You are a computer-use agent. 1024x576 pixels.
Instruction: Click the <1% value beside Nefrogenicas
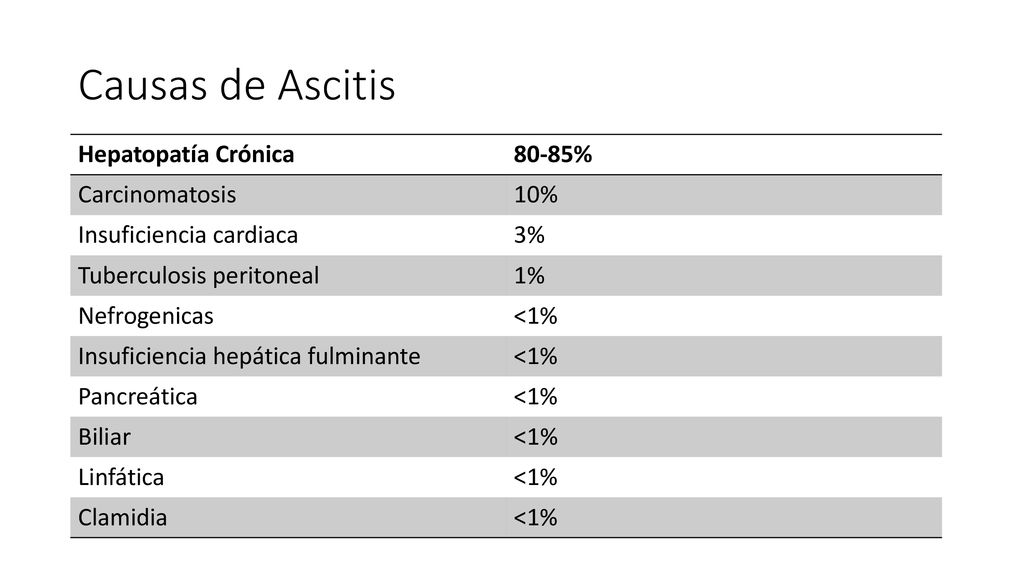[536, 316]
